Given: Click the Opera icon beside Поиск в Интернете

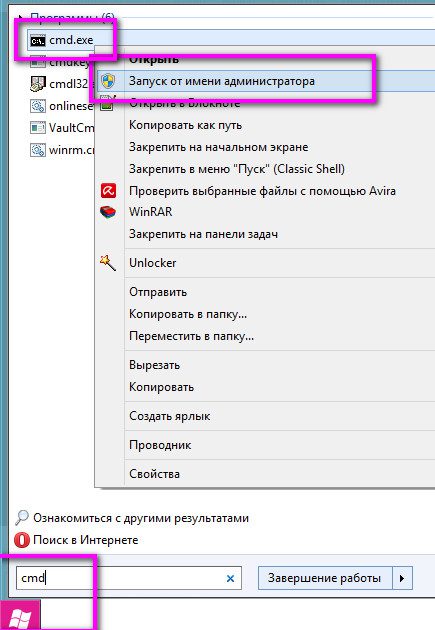Looking at the screenshot, I should [22, 540].
